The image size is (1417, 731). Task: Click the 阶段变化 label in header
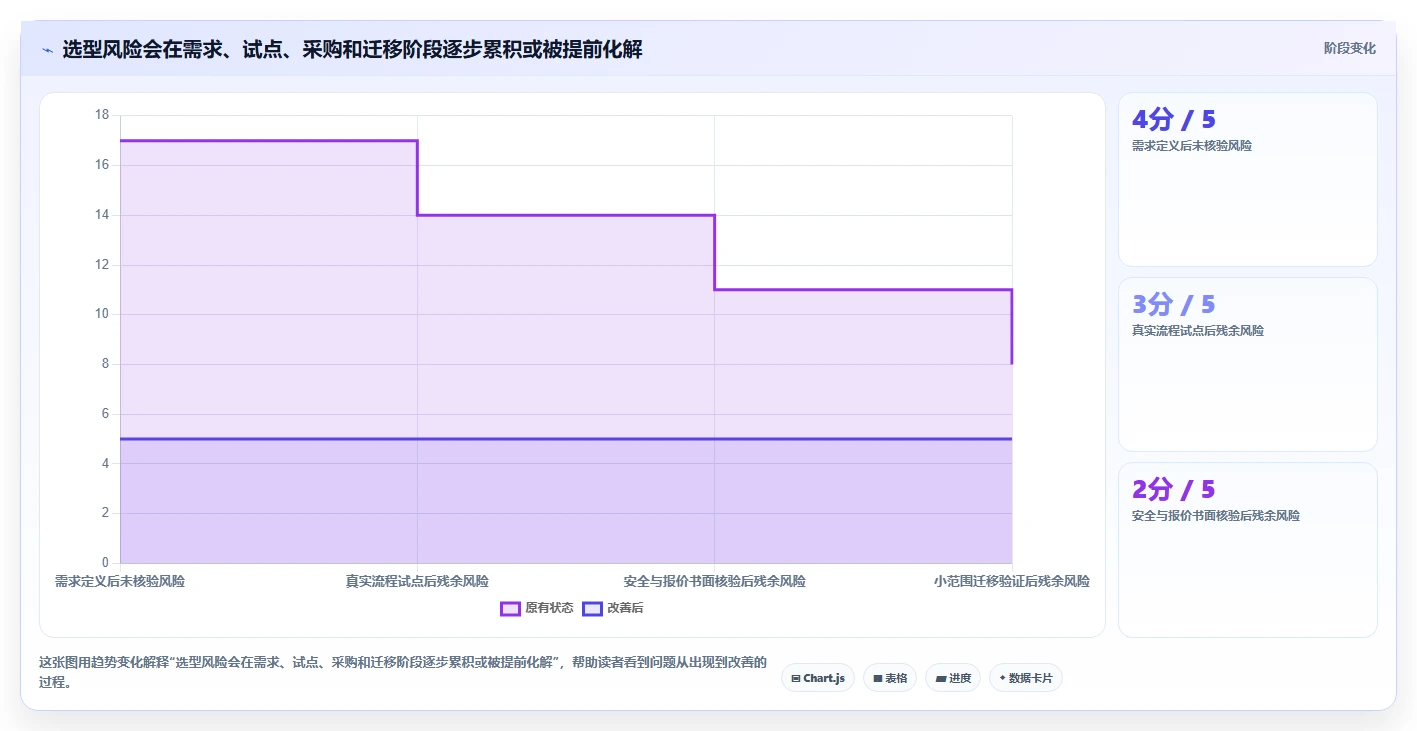(x=1349, y=48)
